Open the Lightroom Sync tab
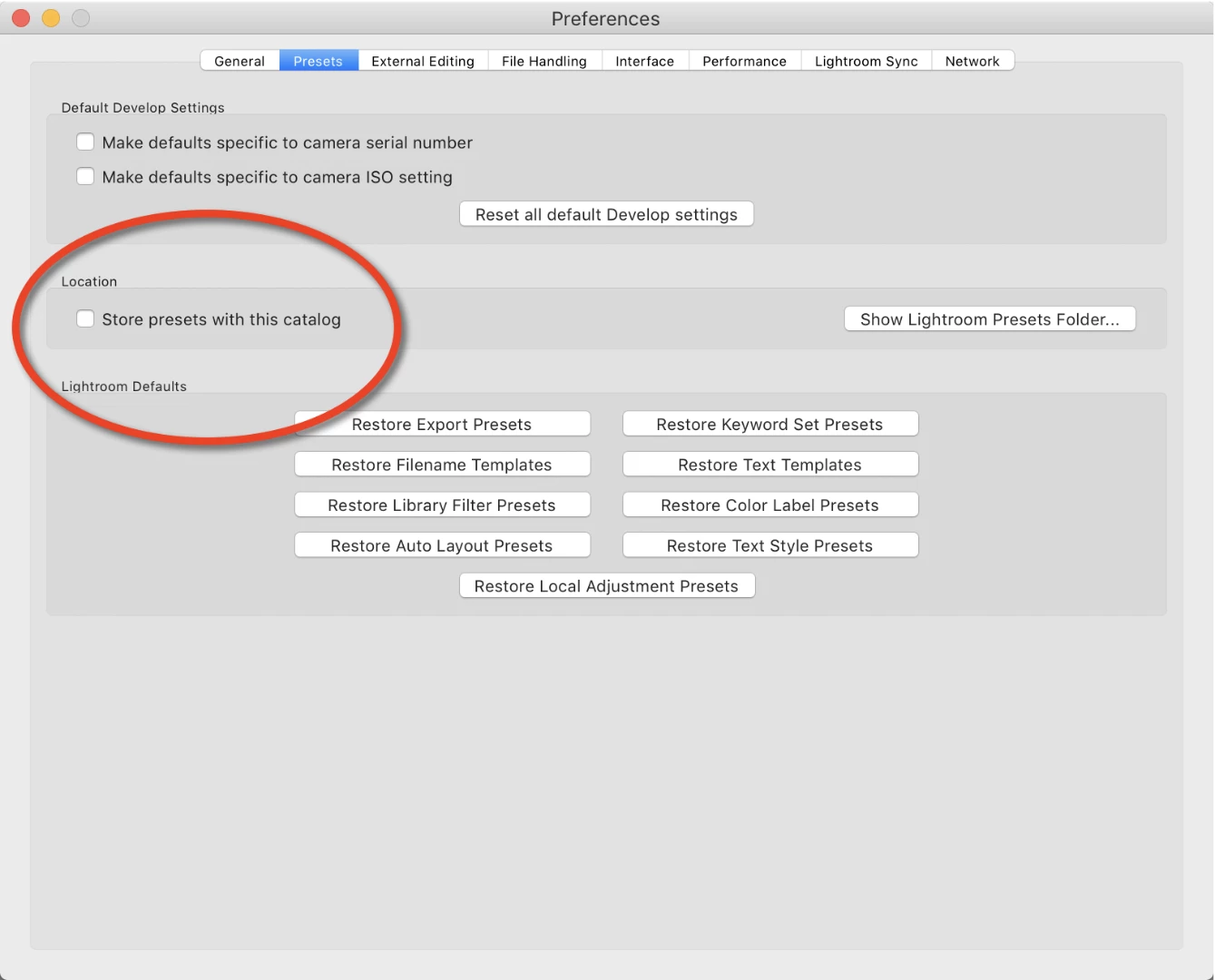This screenshot has width=1215, height=980. (x=867, y=61)
